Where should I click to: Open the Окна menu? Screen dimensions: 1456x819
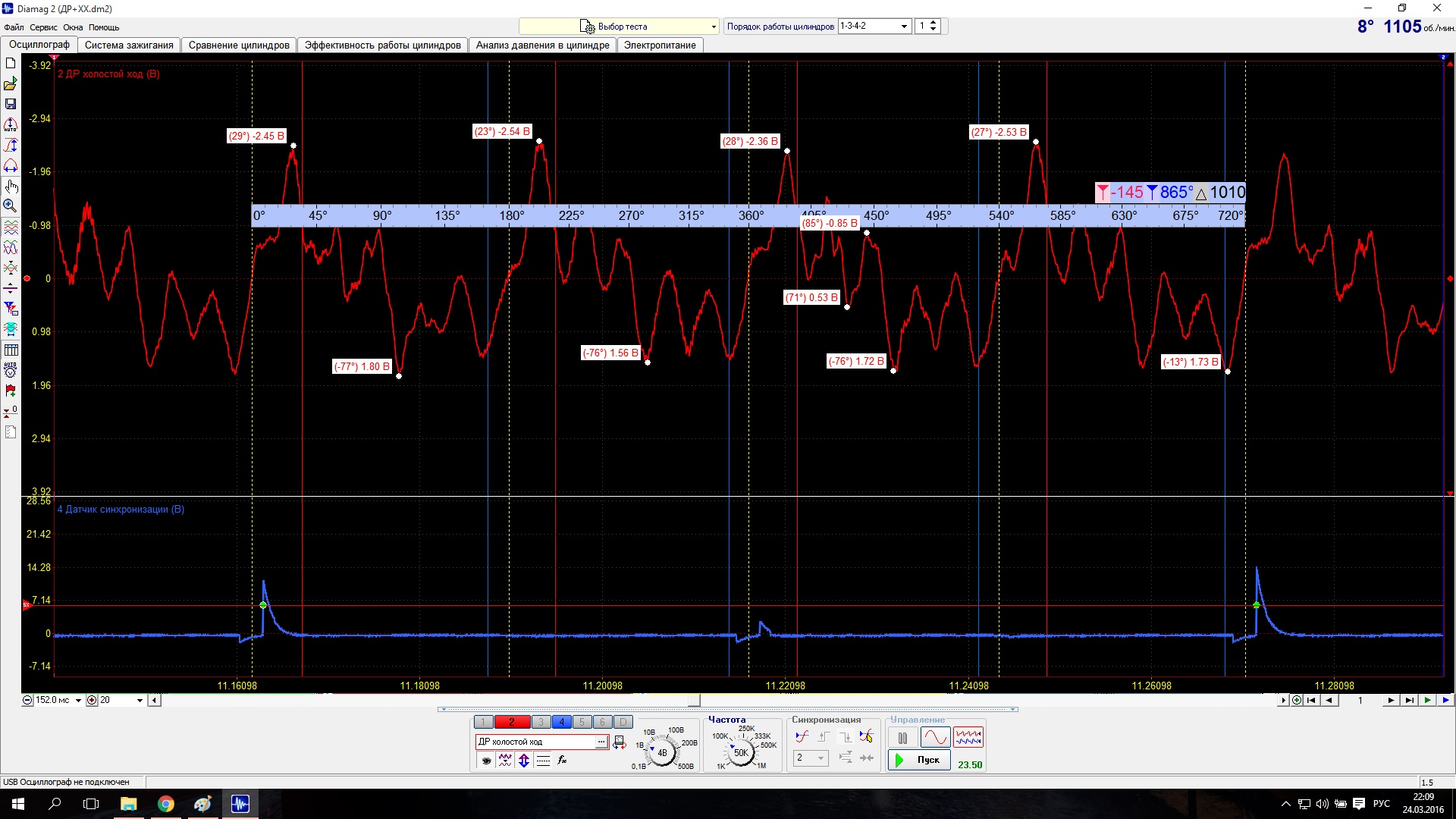pyautogui.click(x=73, y=27)
